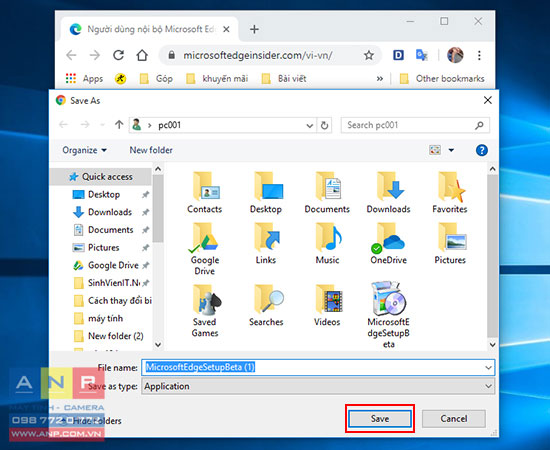Open the Chrome profile avatar
550x450 pixels.
[x=455, y=55]
